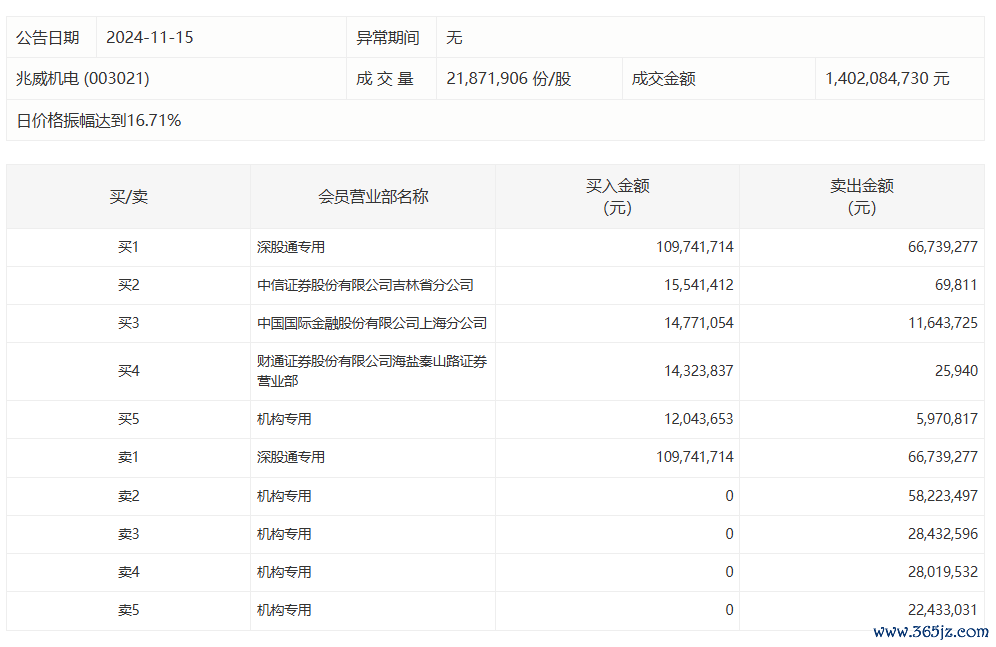Click 中国国际金融股份有限公司上海分公司
Screen dimensions: 996x647
[372, 323]
